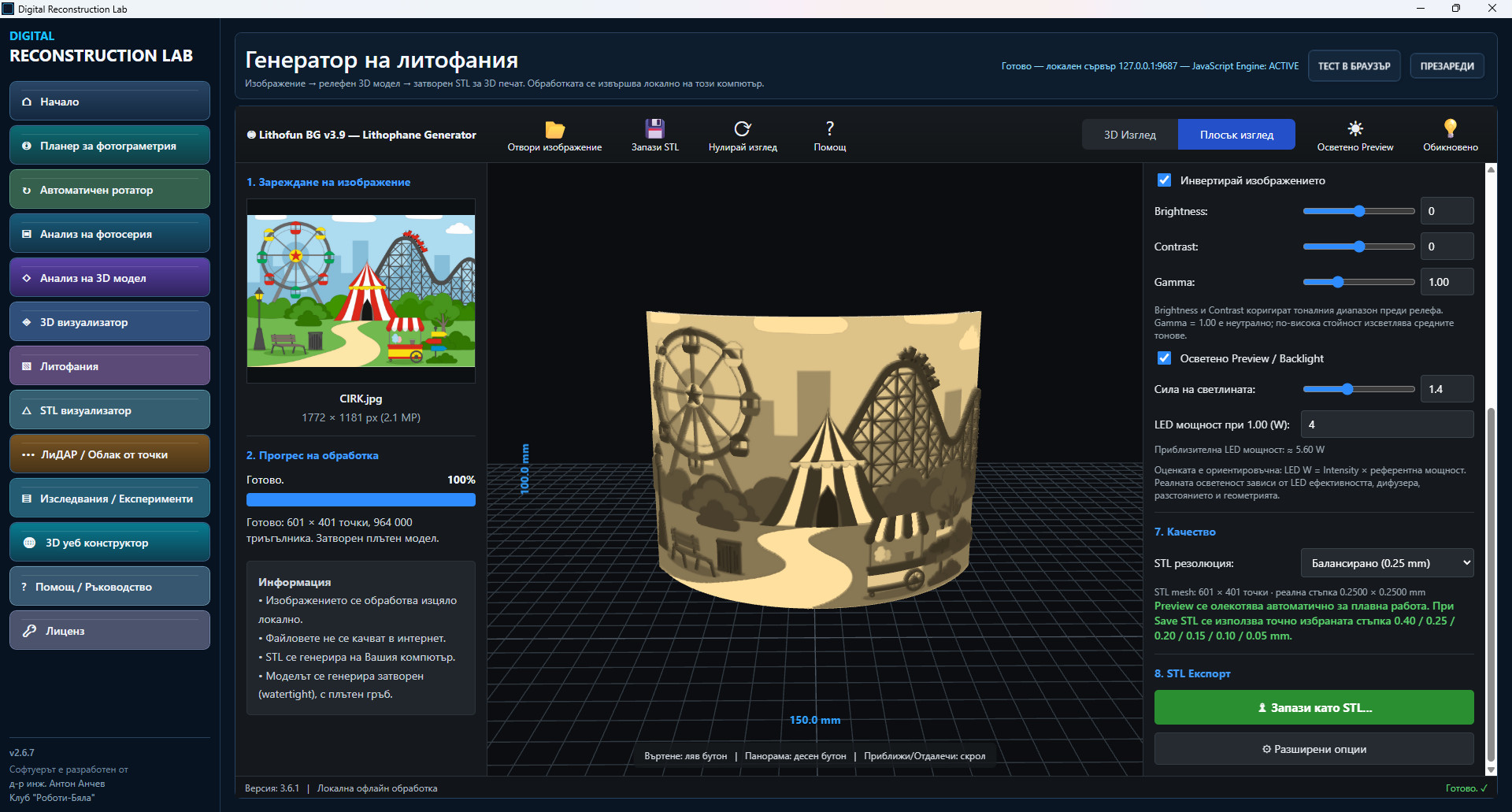The height and width of the screenshot is (812, 1512).
Task: Click the ПРЕЗАРЕДИ button
Action: (1447, 66)
